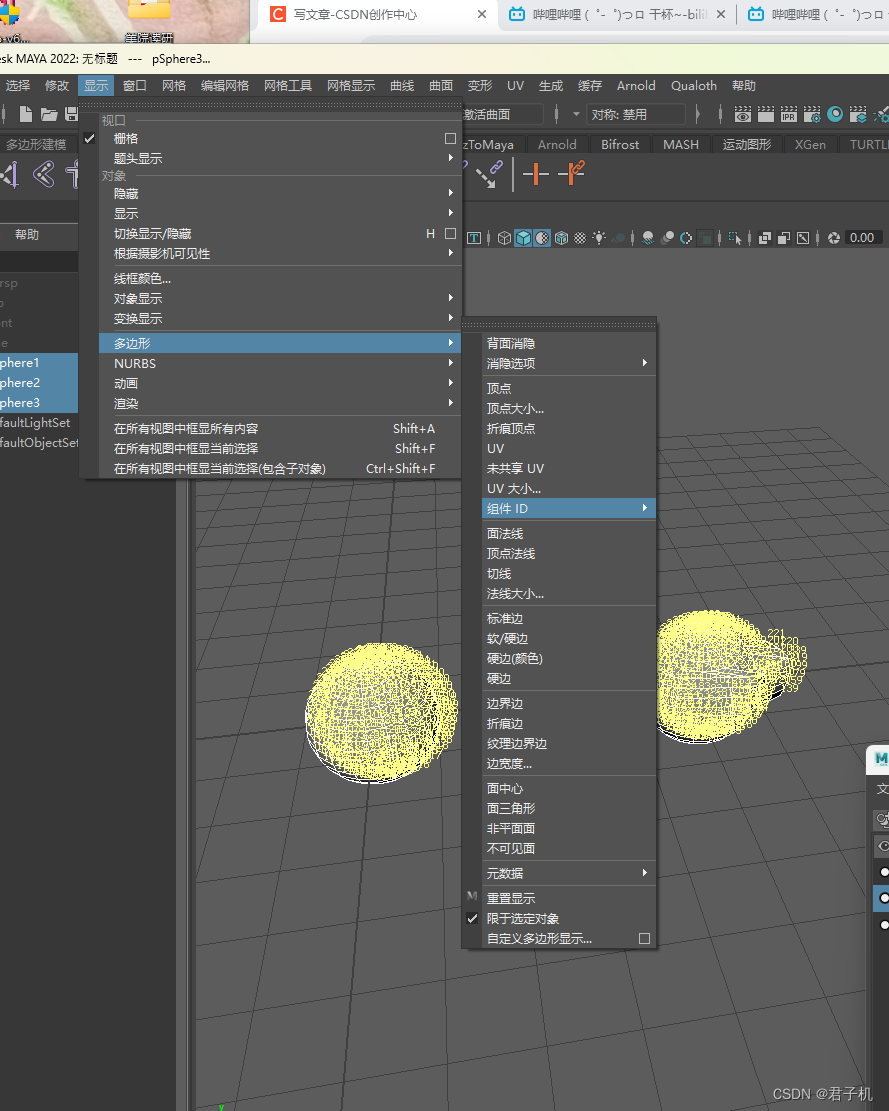This screenshot has width=889, height=1111.
Task: Open the 对称: 禁用 symmetry dropdown
Action: click(x=638, y=114)
